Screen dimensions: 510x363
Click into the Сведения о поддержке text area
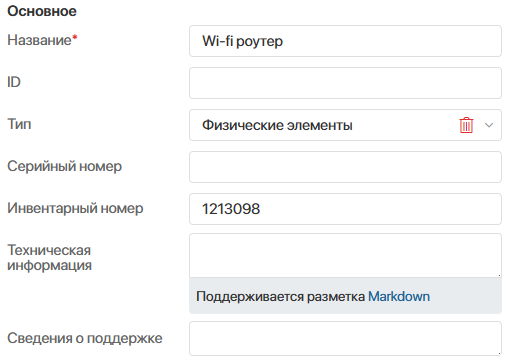pyautogui.click(x=345, y=339)
